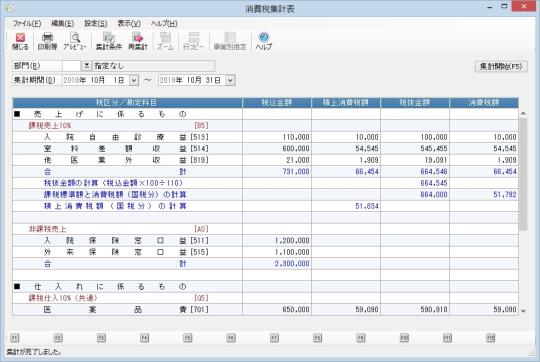Click the 行コピー toolbar icon
This screenshot has width=540, height=362.
tap(194, 41)
